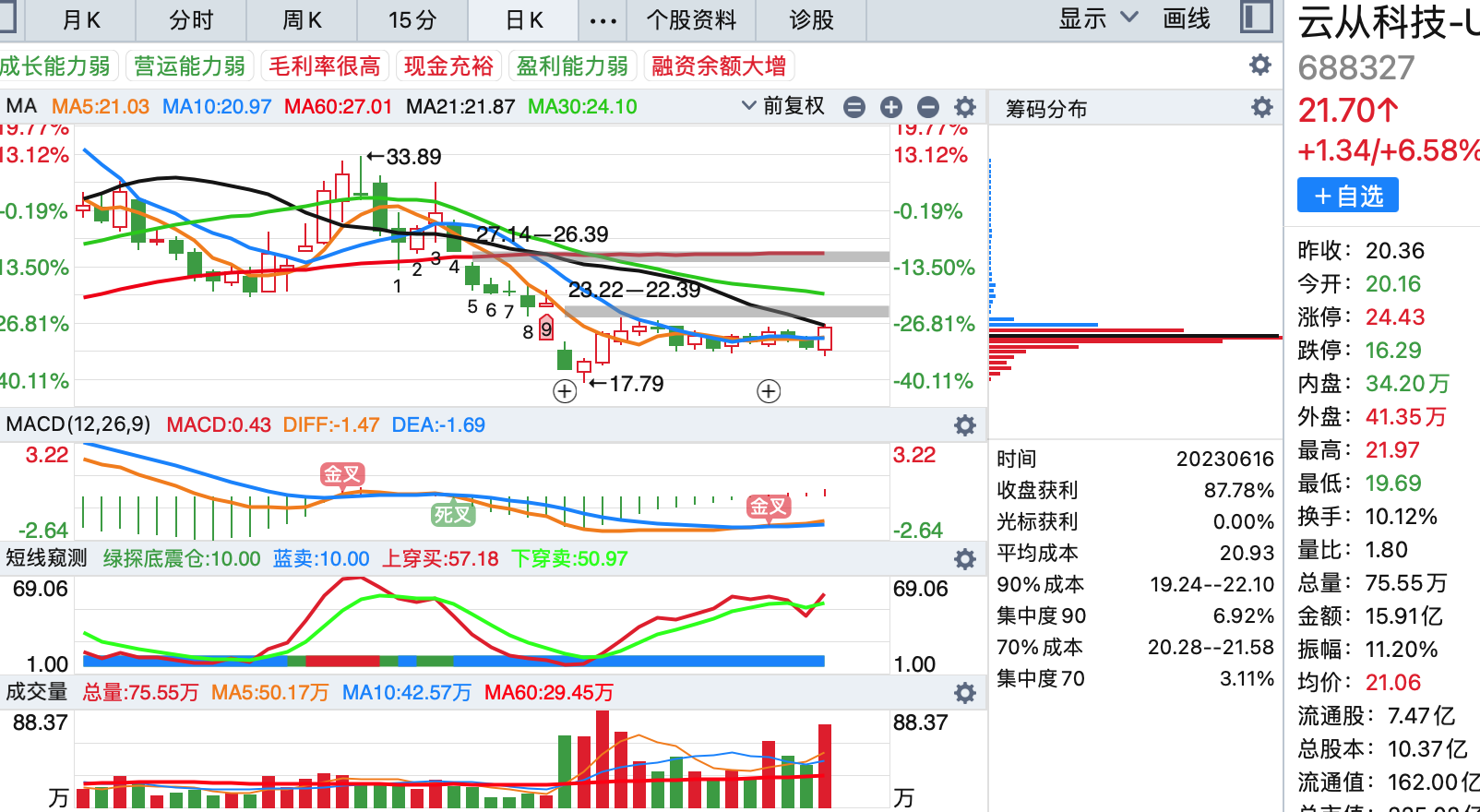The image size is (1480, 812).
Task: Click the 短线窥测 indicator title
Action: pos(46,558)
